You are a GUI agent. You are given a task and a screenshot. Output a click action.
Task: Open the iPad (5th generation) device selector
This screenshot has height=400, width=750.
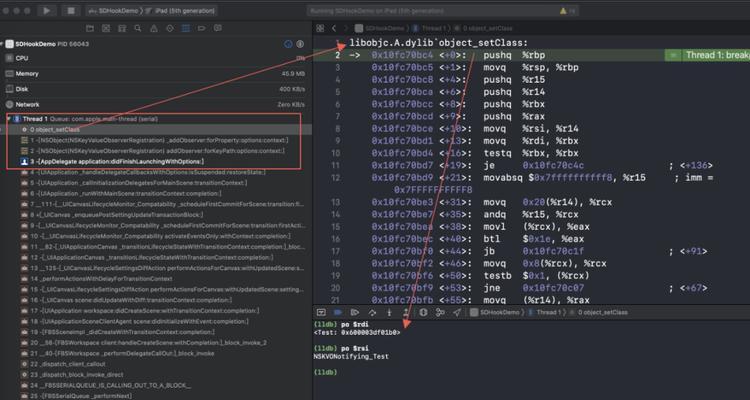tap(180, 11)
